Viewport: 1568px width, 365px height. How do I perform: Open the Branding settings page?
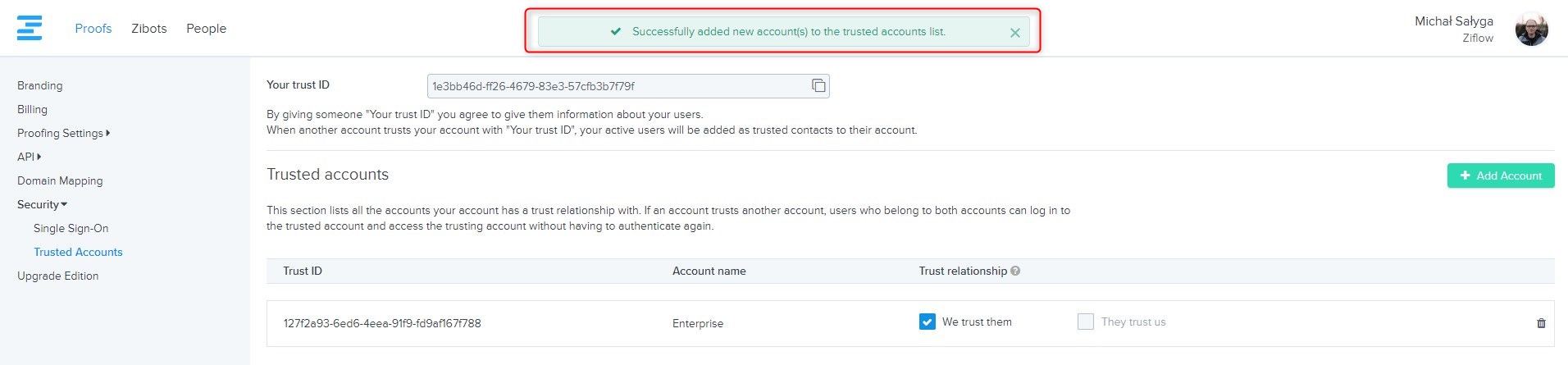click(x=39, y=85)
